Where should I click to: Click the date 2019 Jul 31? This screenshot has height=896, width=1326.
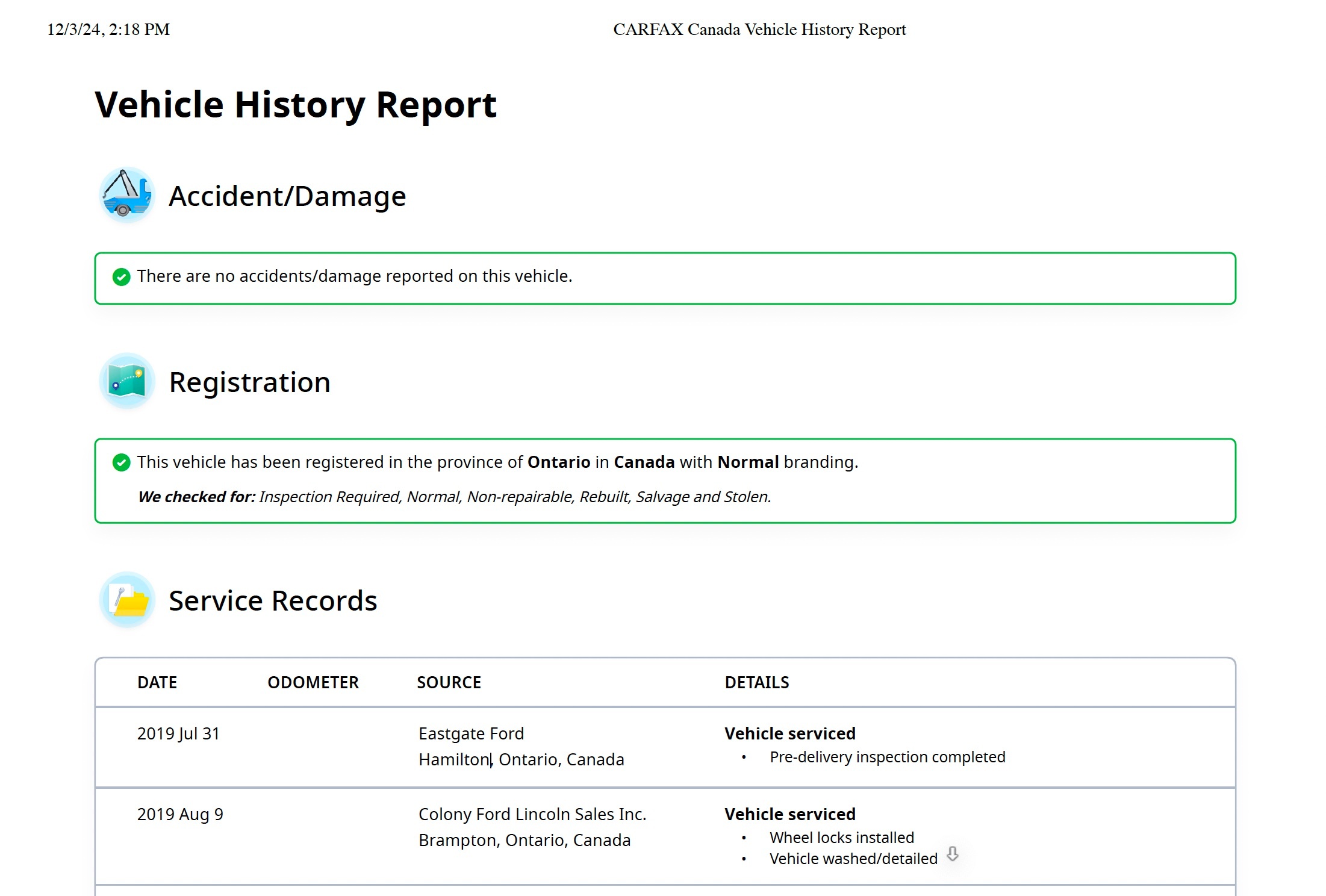(178, 733)
